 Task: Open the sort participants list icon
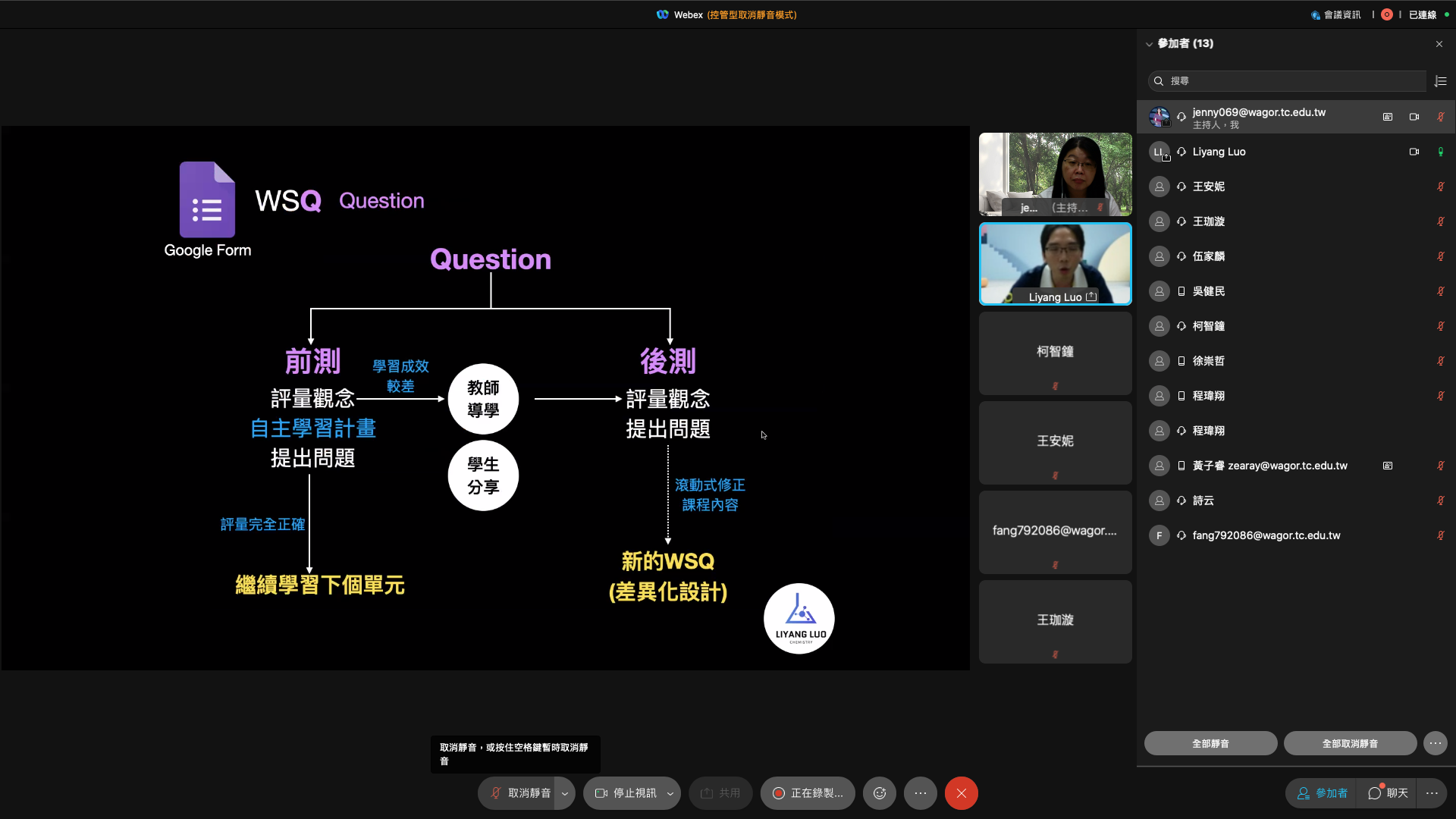pos(1441,81)
